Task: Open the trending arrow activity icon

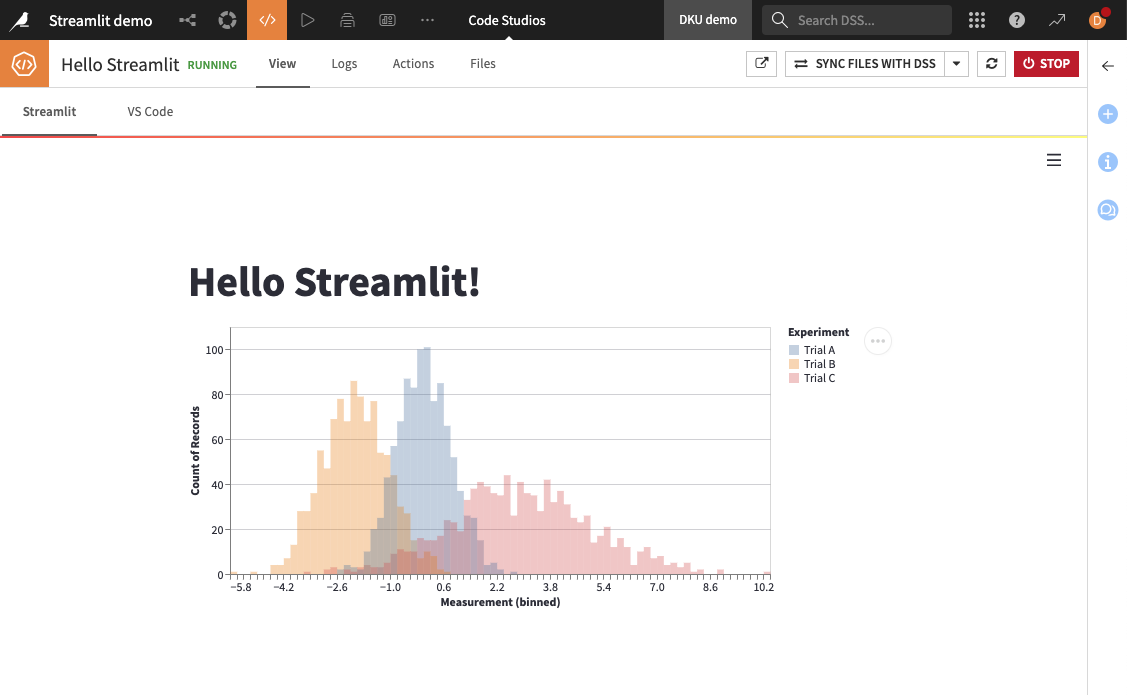Action: tap(1057, 20)
